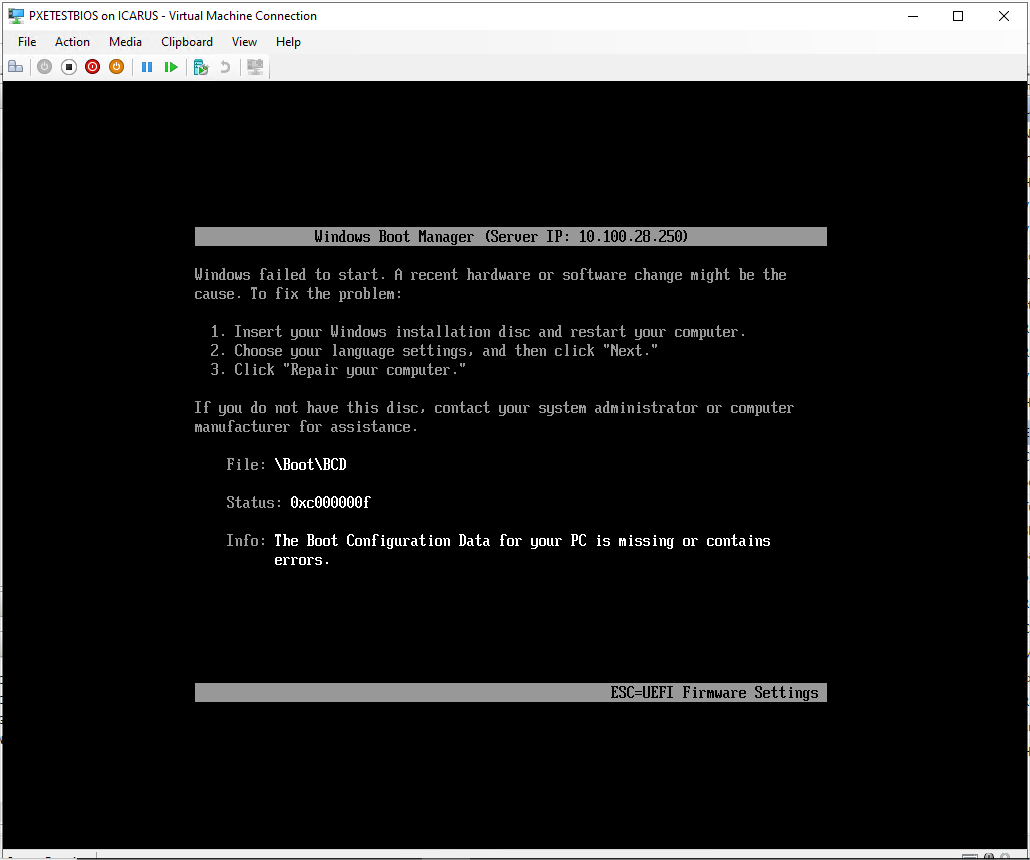Viewport: 1030px width, 860px height.
Task: Click the Windows Boot Manager header bar
Action: point(510,237)
